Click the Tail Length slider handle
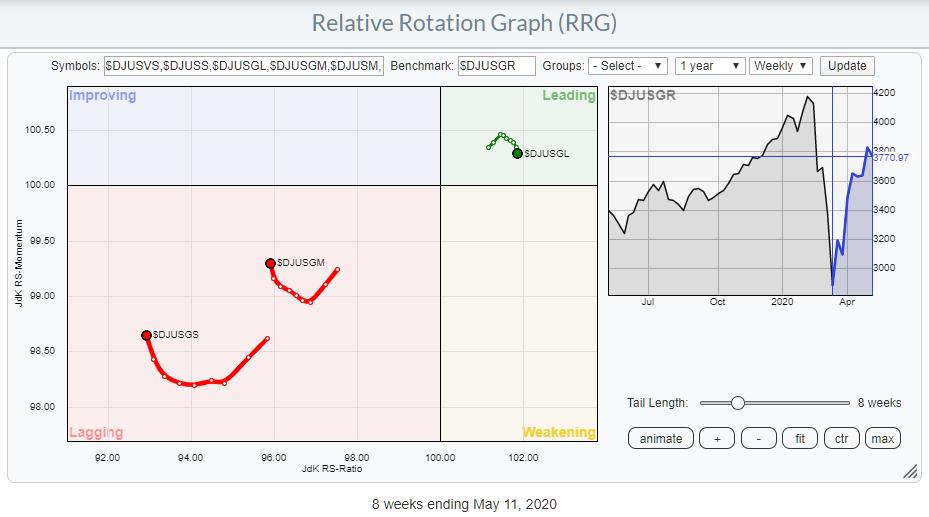This screenshot has height=517, width=929. pyautogui.click(x=737, y=403)
